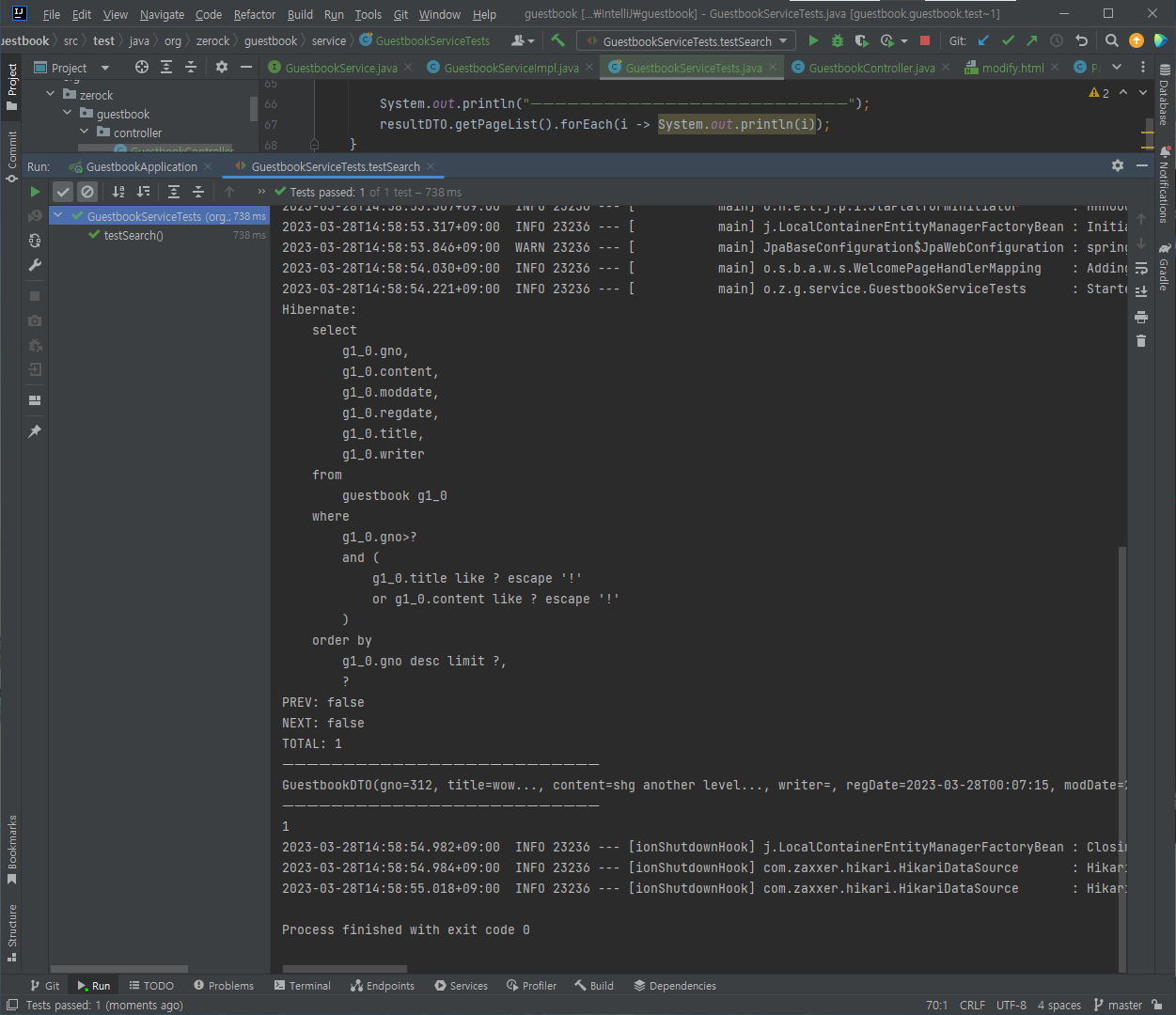Viewport: 1176px width, 1015px height.
Task: Close GuestbookApplication run tab
Action: [x=208, y=167]
